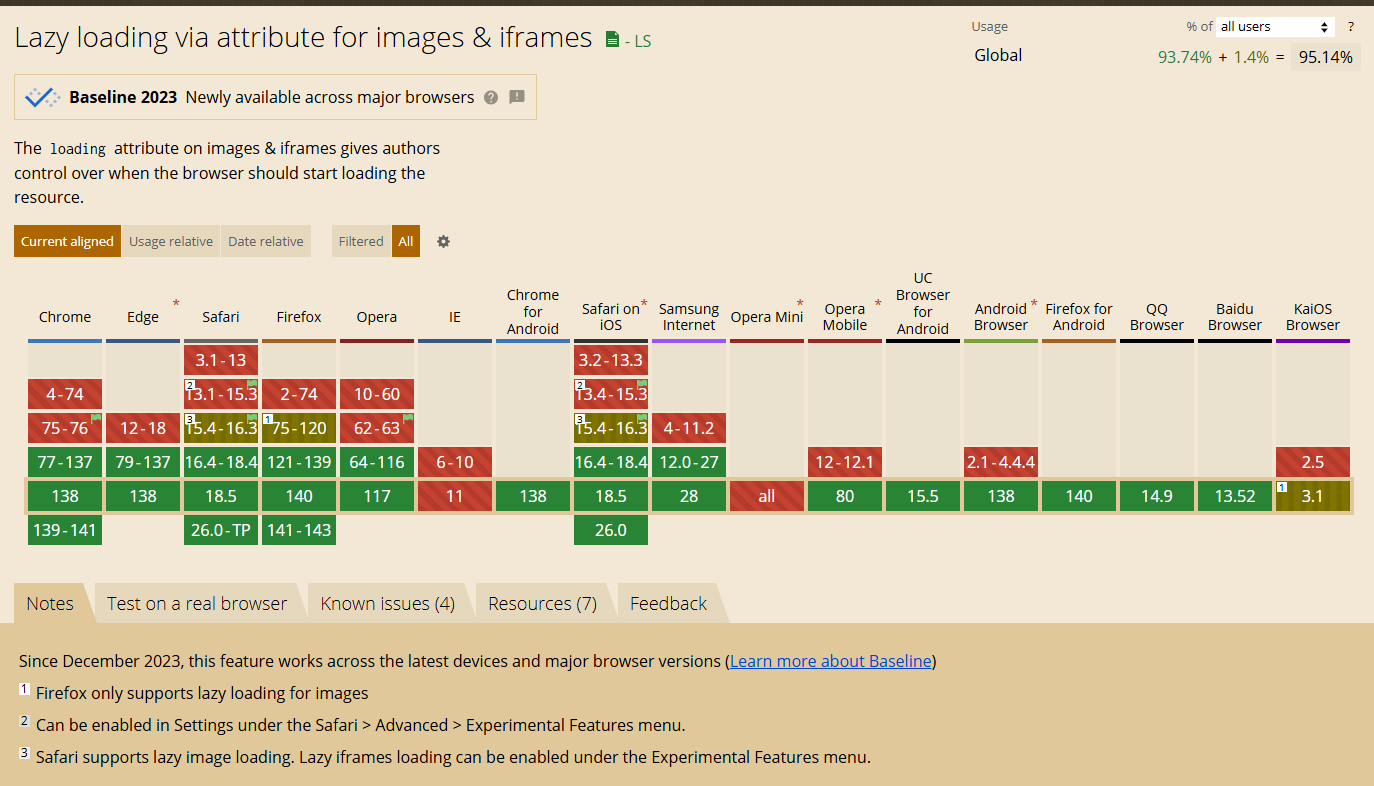Click the Baseline feedback flag icon
The image size is (1374, 786).
517,97
